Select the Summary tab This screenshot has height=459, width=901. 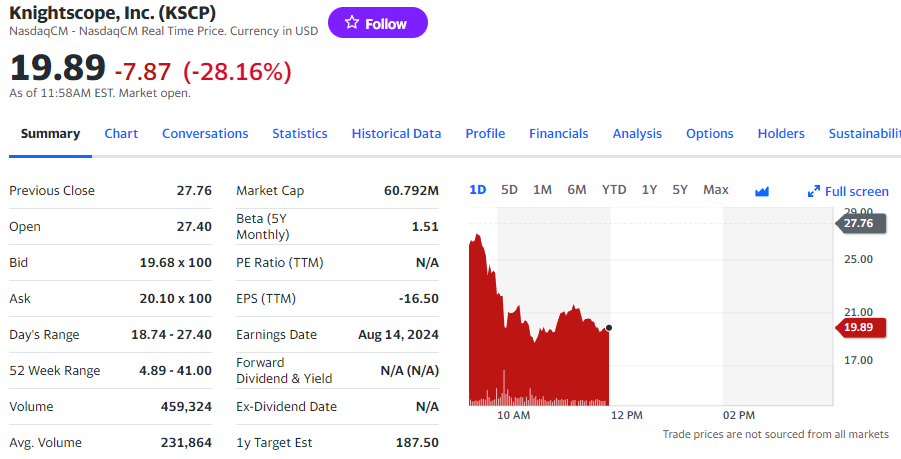(x=50, y=133)
